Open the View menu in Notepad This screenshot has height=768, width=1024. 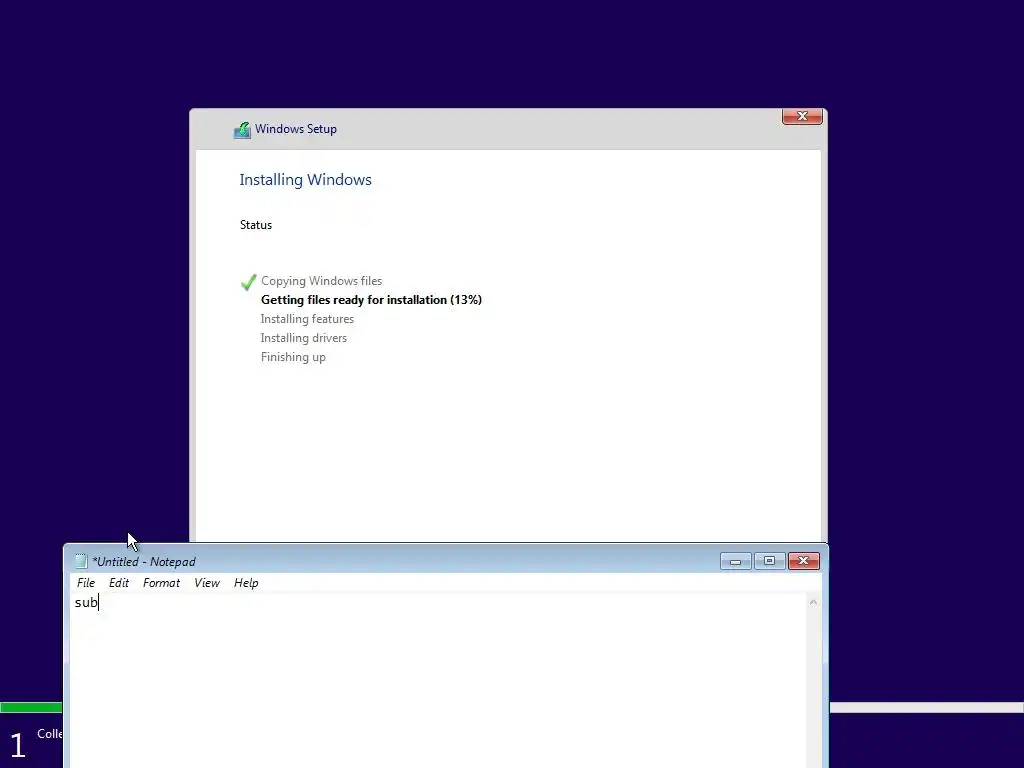[206, 583]
